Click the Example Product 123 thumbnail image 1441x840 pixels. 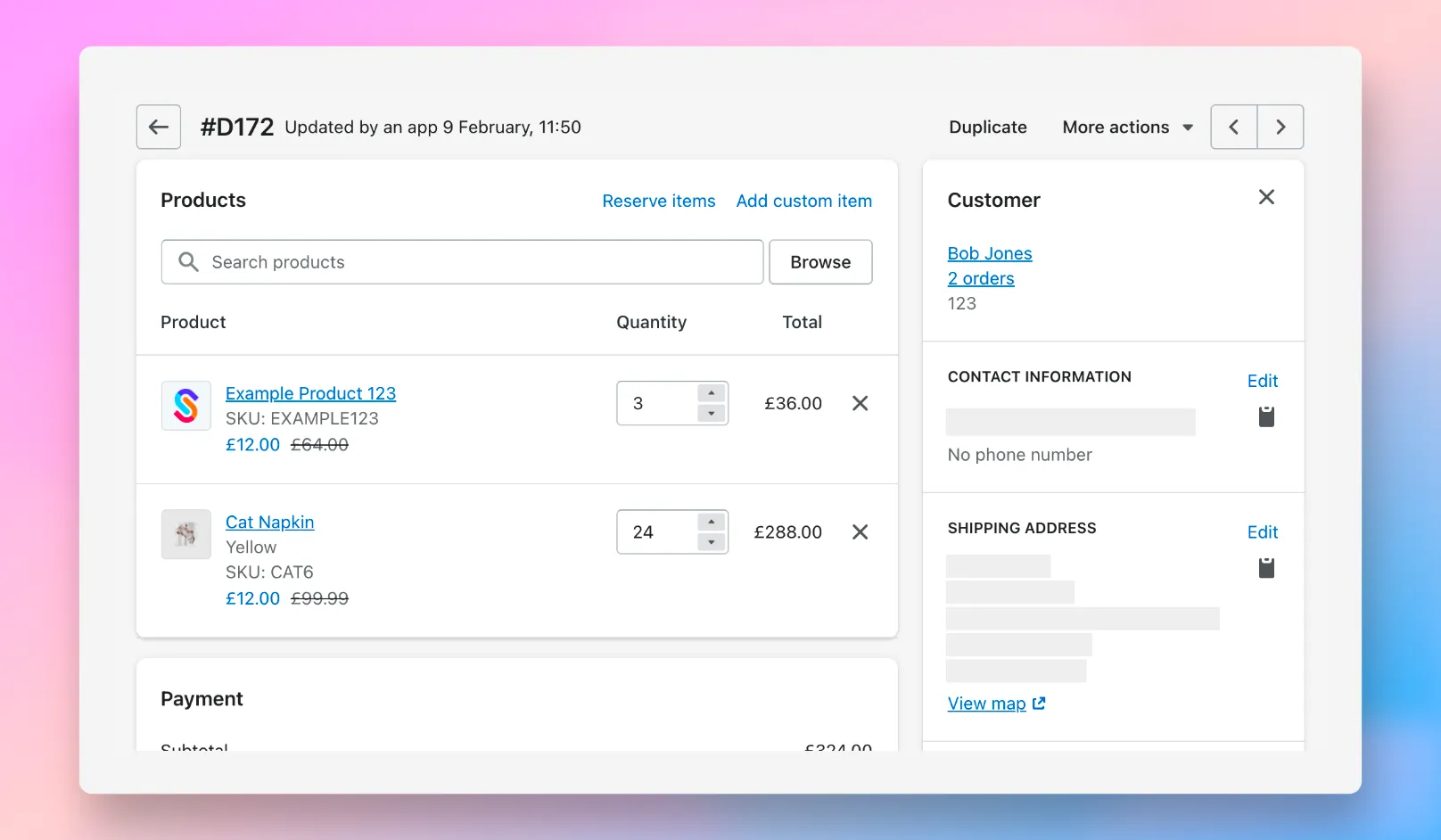185,406
